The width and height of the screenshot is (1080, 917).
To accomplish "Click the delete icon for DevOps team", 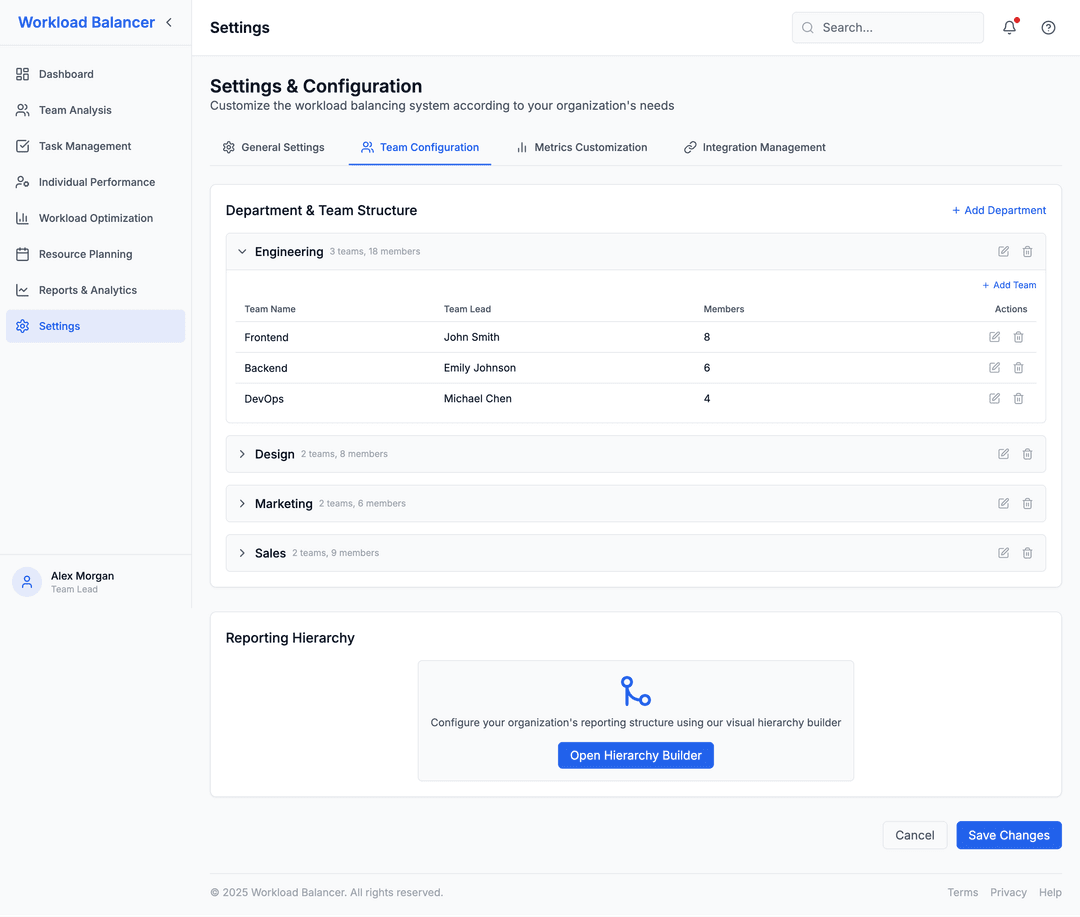I will pos(1018,398).
